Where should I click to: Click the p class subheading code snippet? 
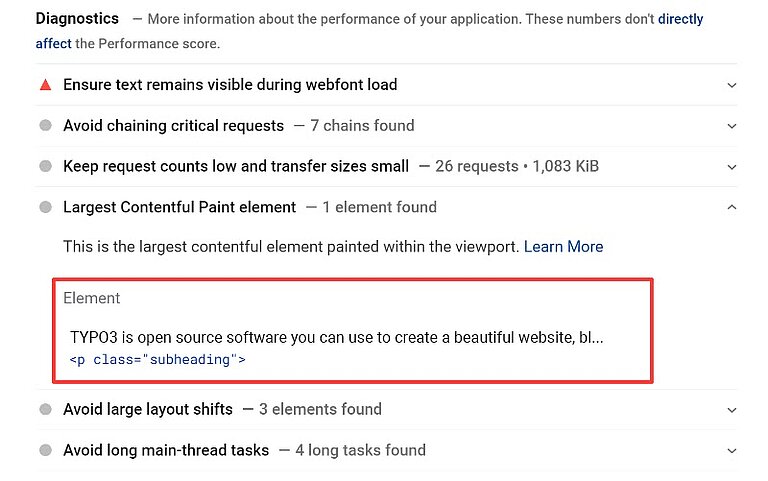(x=157, y=359)
